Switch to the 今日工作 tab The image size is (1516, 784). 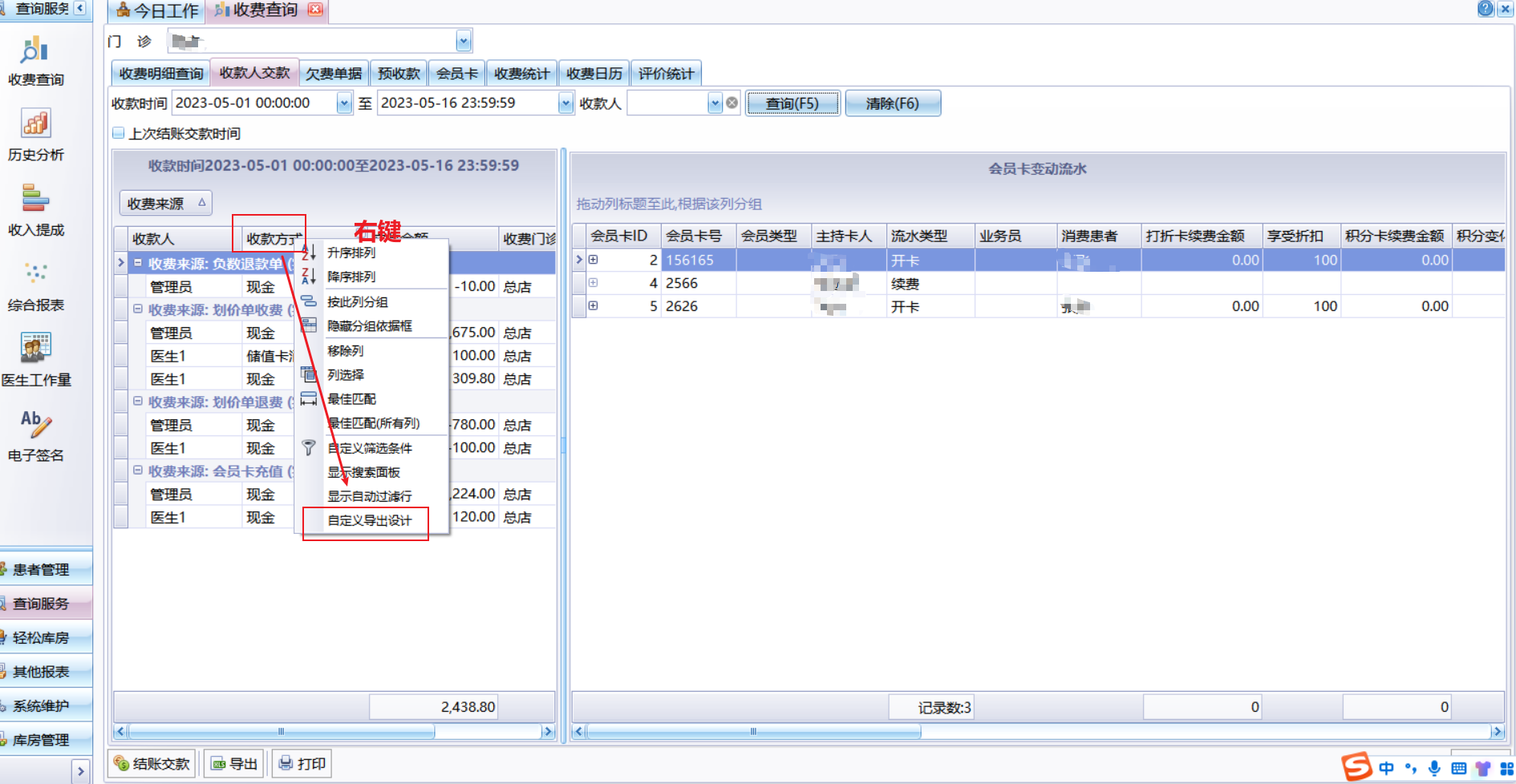pos(157,10)
